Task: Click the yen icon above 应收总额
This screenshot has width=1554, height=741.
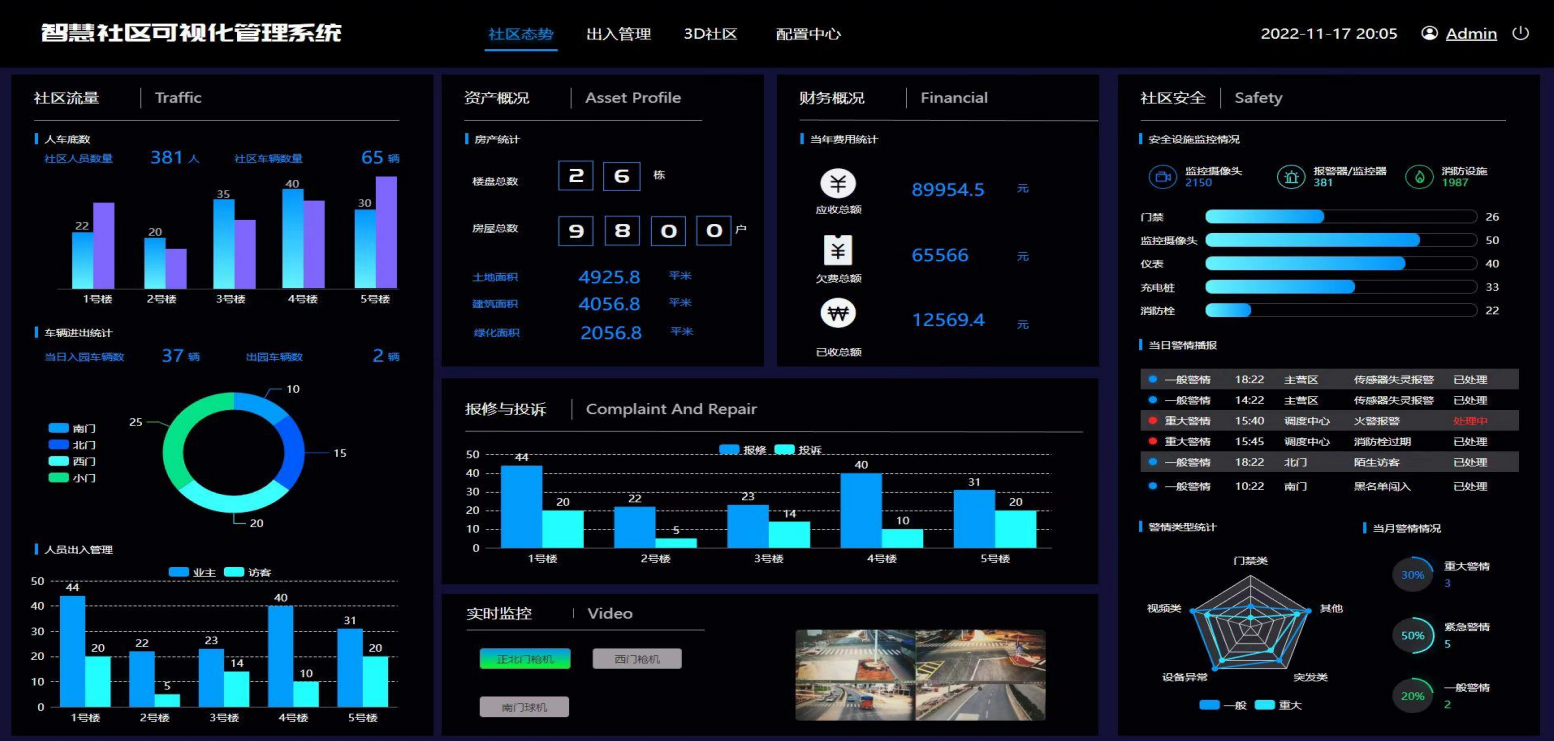Action: [838, 184]
